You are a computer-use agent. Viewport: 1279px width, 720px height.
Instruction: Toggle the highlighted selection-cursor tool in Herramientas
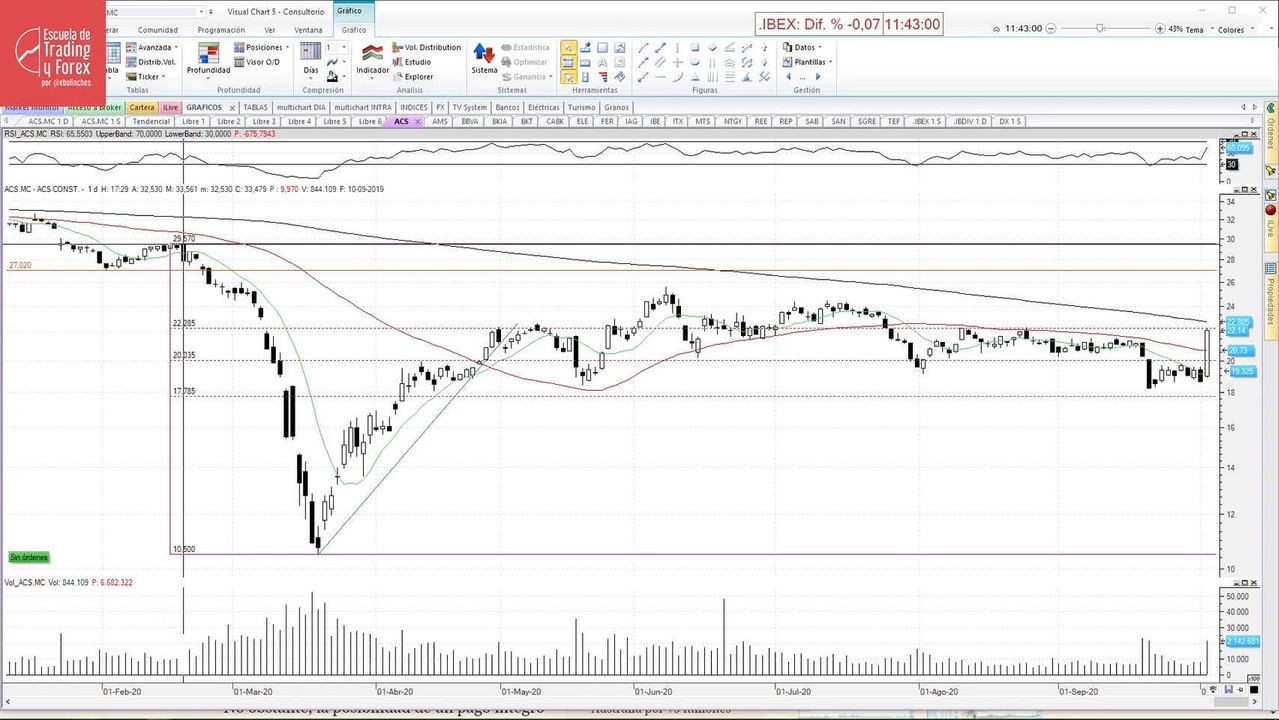568,77
